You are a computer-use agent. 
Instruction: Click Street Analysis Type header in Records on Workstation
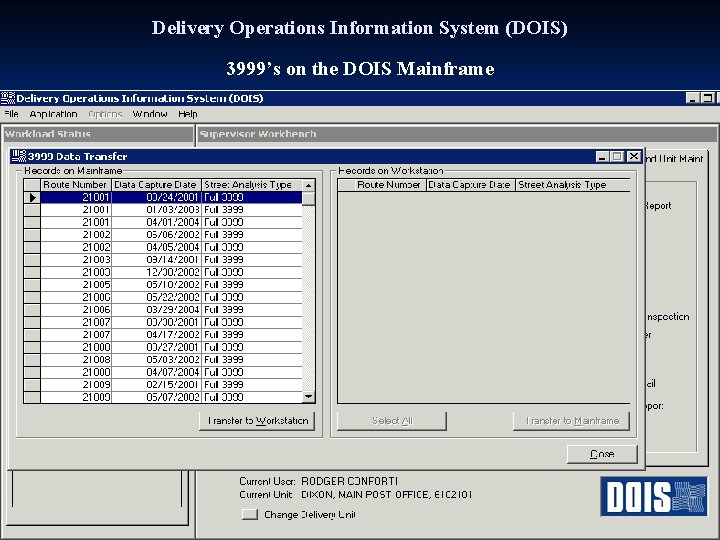coord(572,185)
